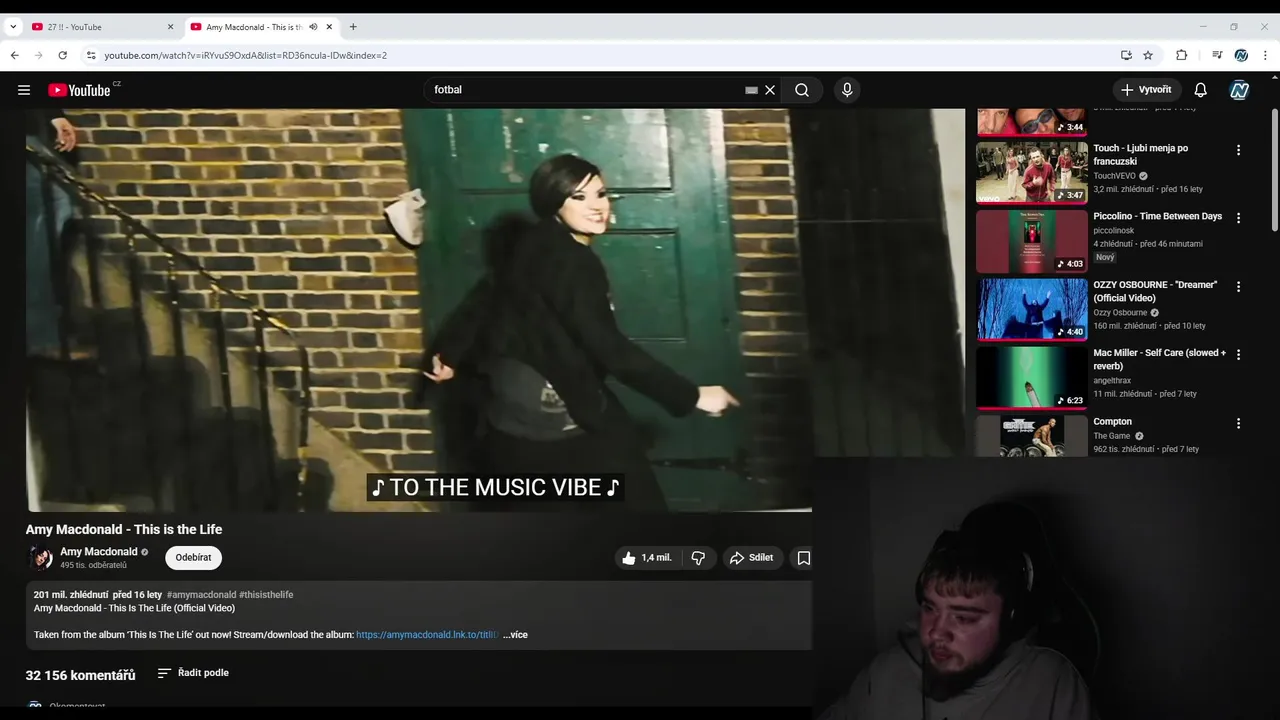Open the notifications bell
The height and width of the screenshot is (720, 1280).
click(x=1201, y=90)
